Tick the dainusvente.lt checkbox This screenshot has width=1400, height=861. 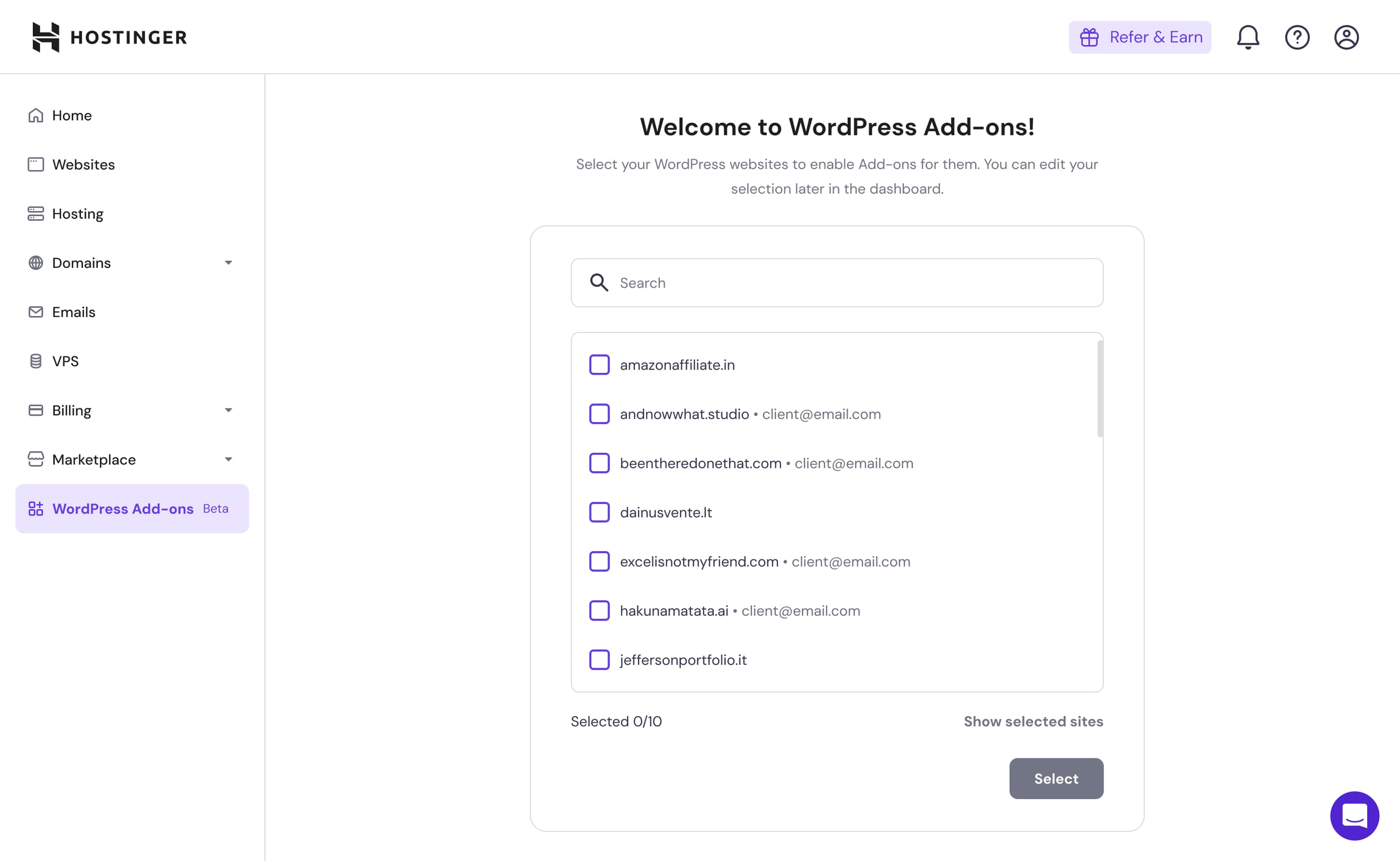599,512
